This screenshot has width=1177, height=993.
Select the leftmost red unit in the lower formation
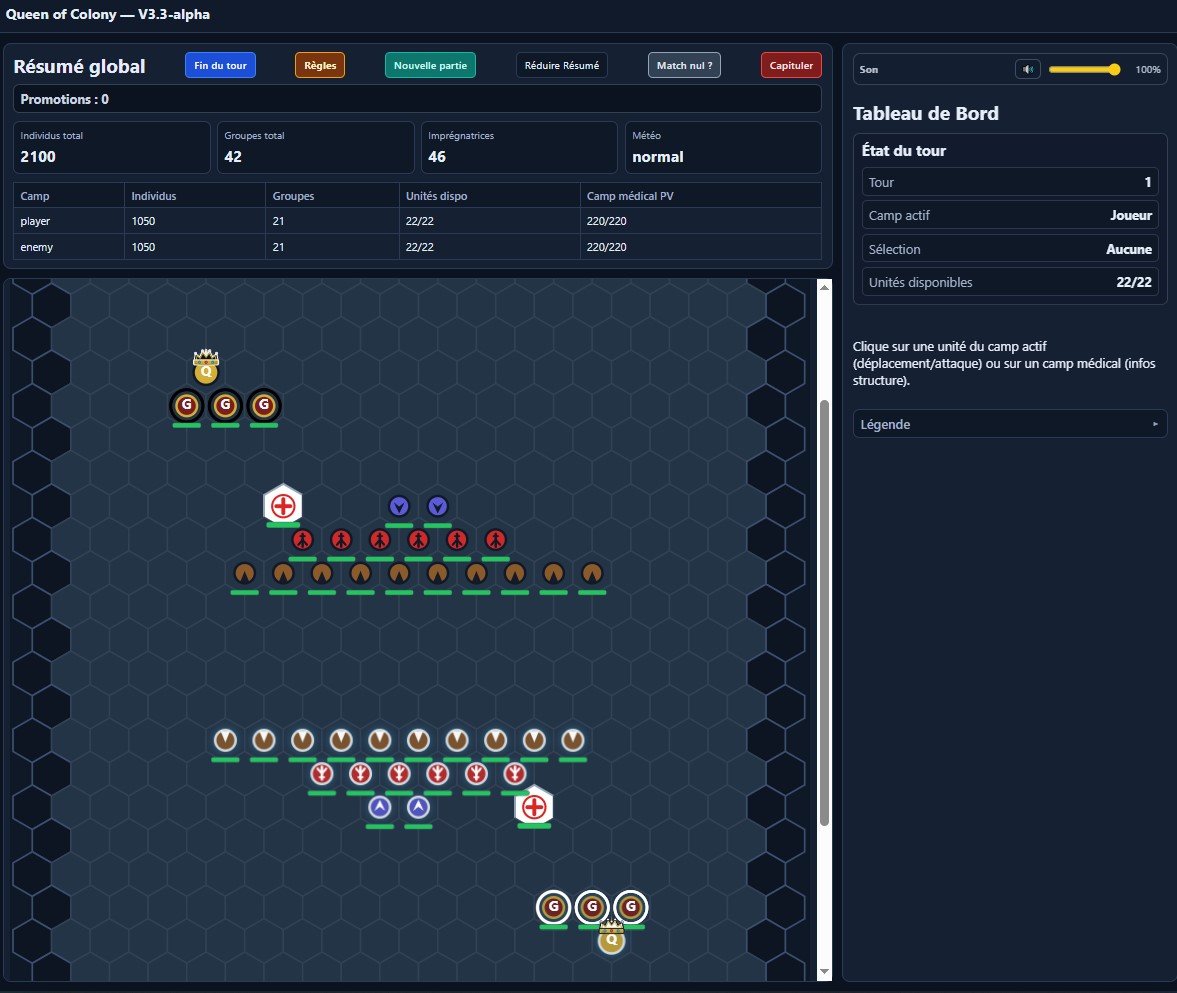pos(322,774)
